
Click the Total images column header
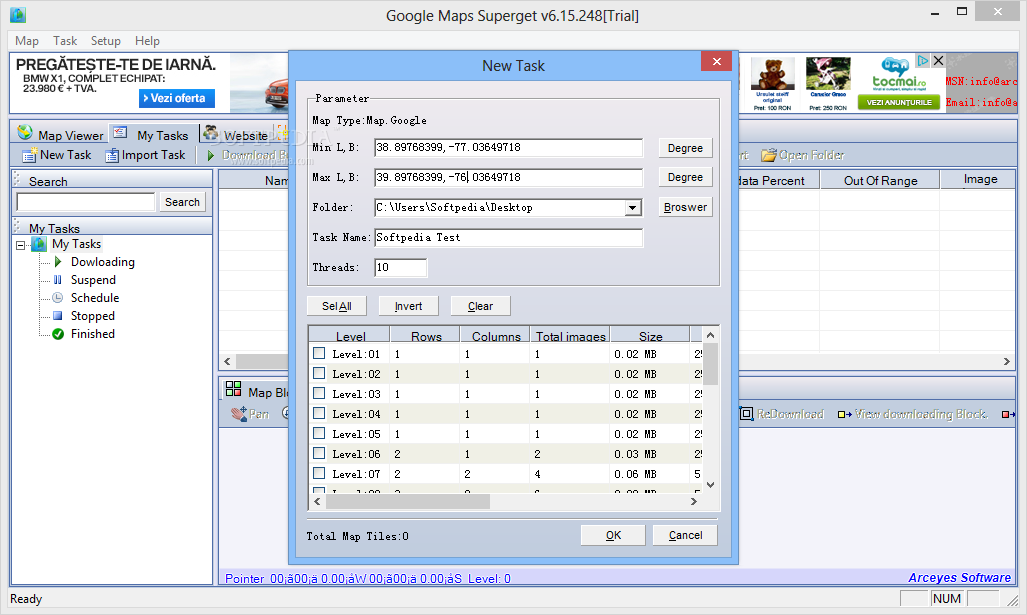(x=570, y=335)
